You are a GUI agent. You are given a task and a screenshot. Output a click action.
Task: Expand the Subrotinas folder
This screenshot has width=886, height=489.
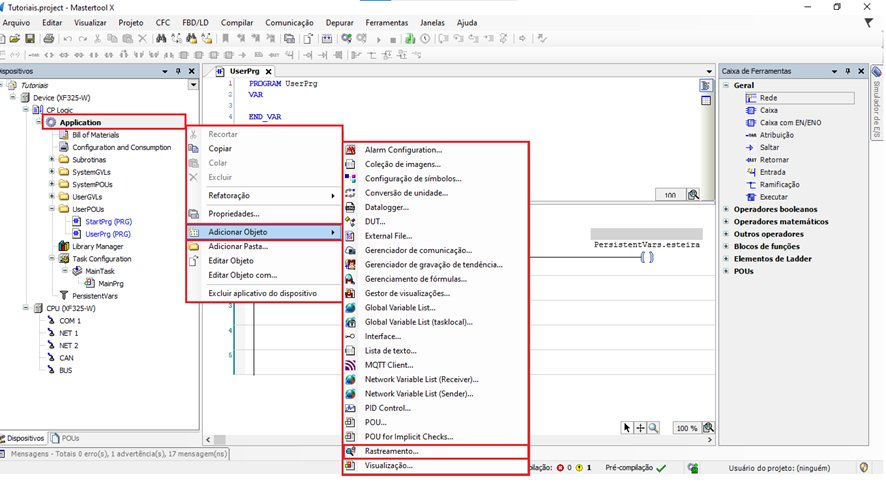[x=52, y=159]
